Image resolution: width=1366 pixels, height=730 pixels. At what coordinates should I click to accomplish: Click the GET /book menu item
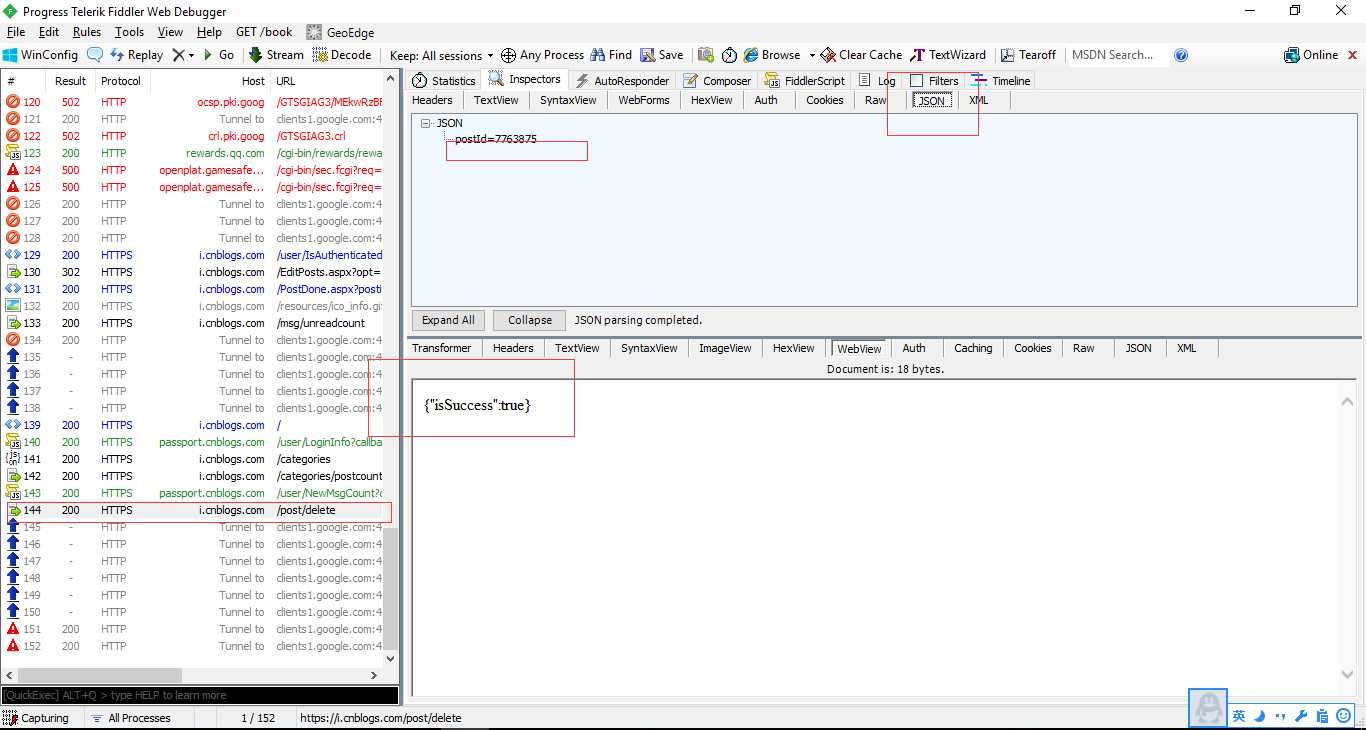pyautogui.click(x=264, y=32)
